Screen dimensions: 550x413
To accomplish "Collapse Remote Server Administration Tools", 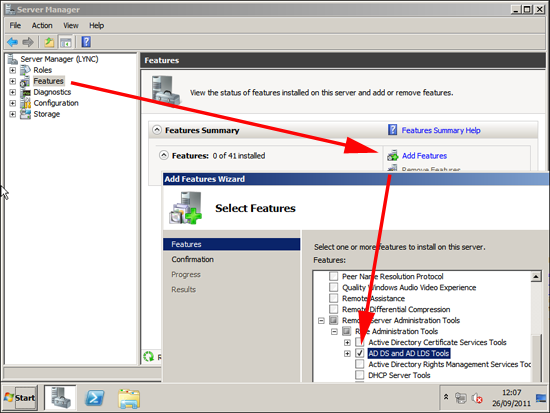I will [321, 320].
